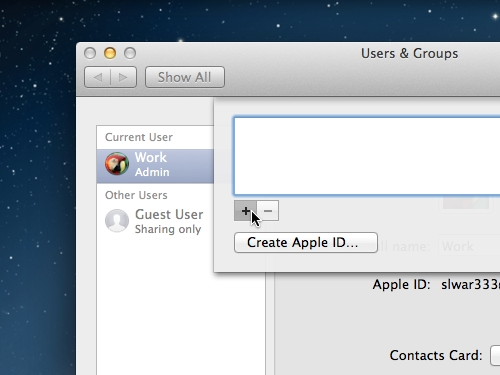The height and width of the screenshot is (375, 500).
Task: Click the parrot avatar of Work user
Action: click(117, 164)
